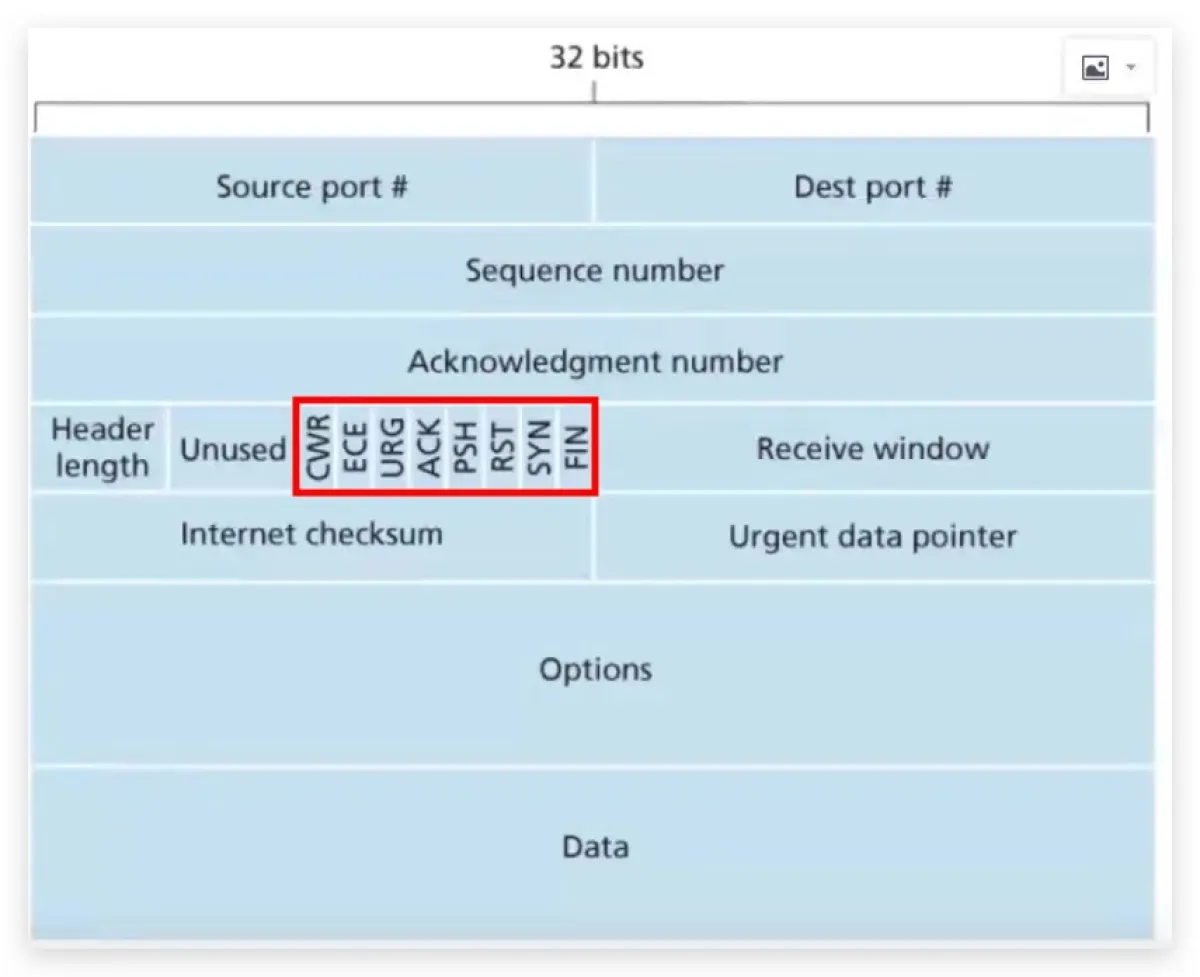Click the CWR flag bit
The image size is (1200, 977).
click(x=318, y=448)
